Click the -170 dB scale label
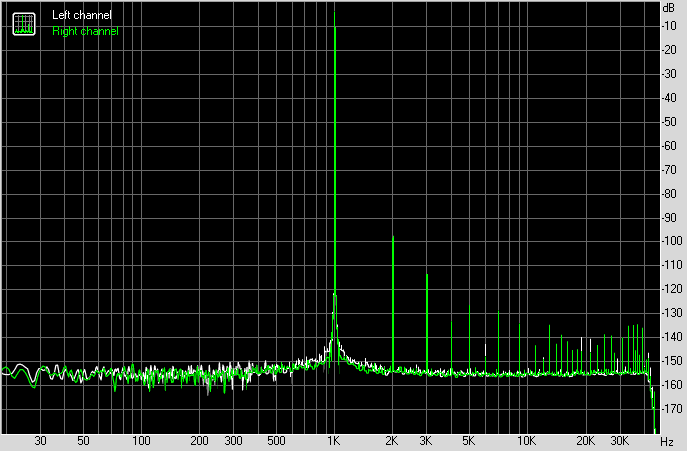Viewport: 687px width, 451px height. [672, 409]
